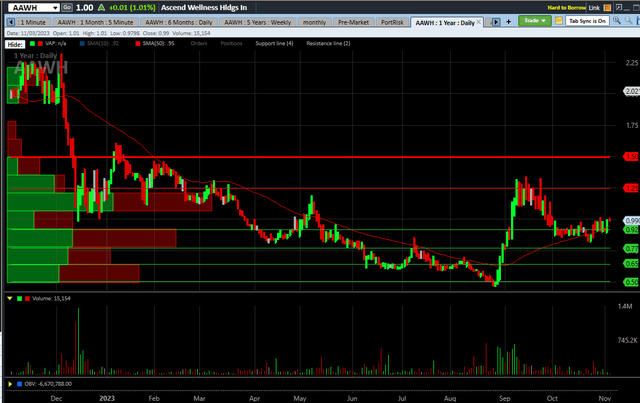Click the Hard to Borrow label
Viewport: 640px width, 403px height.
pyautogui.click(x=567, y=7)
